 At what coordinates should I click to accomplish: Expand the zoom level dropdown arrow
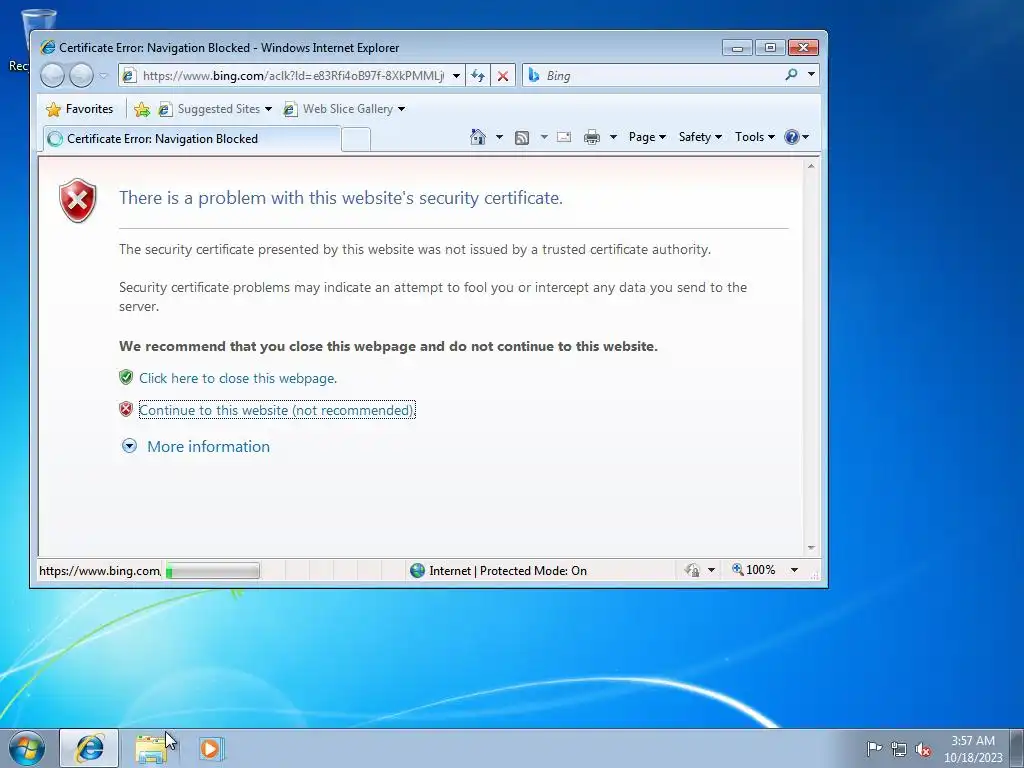tap(795, 570)
